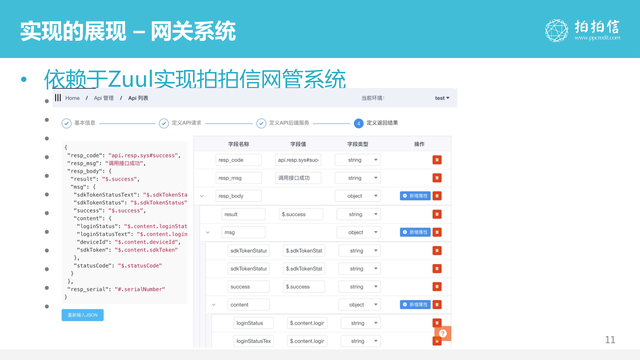The image size is (640, 360).
Task: Open field type dropdown for resp_msg
Action: [358, 178]
